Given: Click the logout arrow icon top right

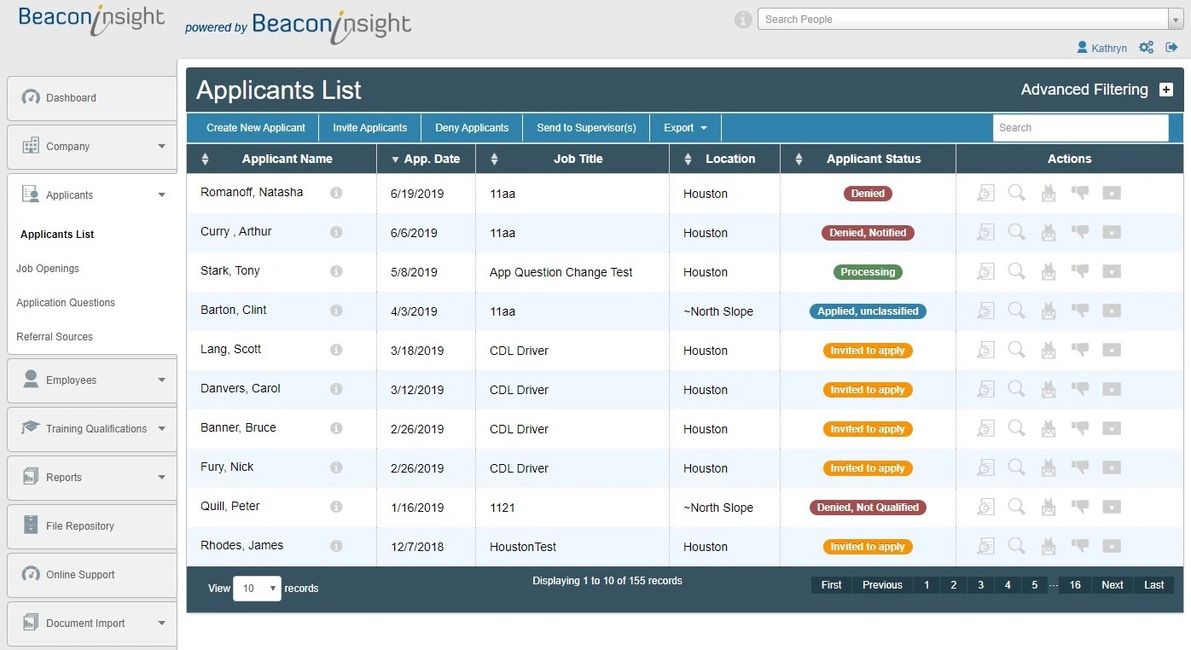Looking at the screenshot, I should click(1171, 46).
